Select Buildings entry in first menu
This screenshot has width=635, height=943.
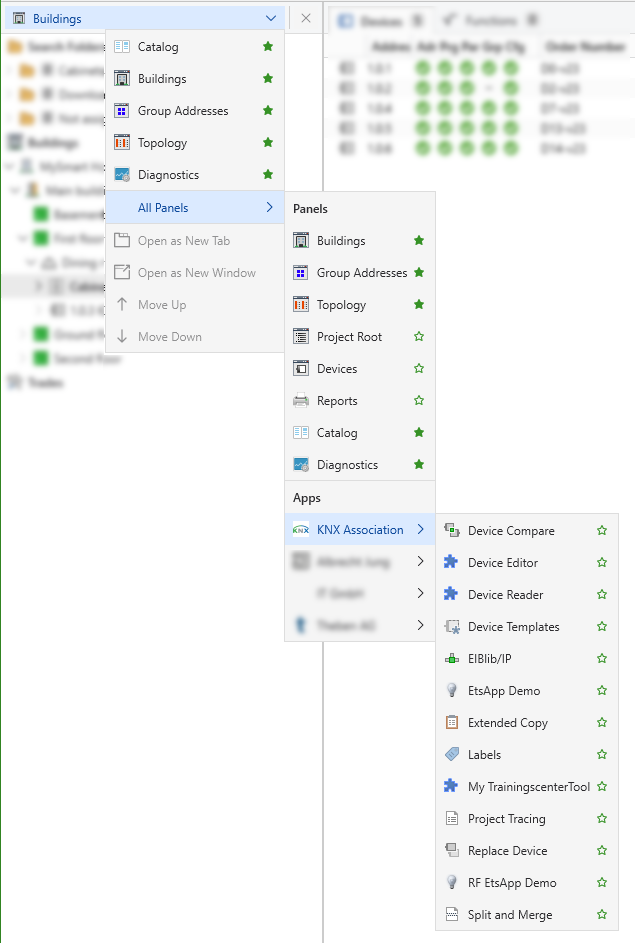tap(195, 79)
